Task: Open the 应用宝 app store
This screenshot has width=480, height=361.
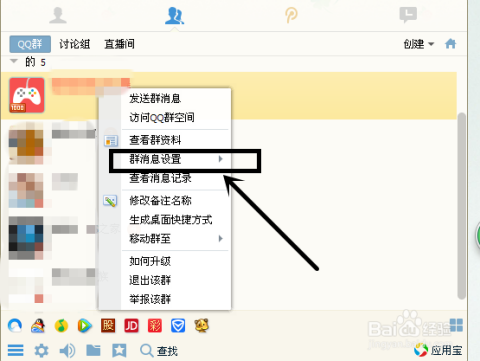Action: point(438,350)
